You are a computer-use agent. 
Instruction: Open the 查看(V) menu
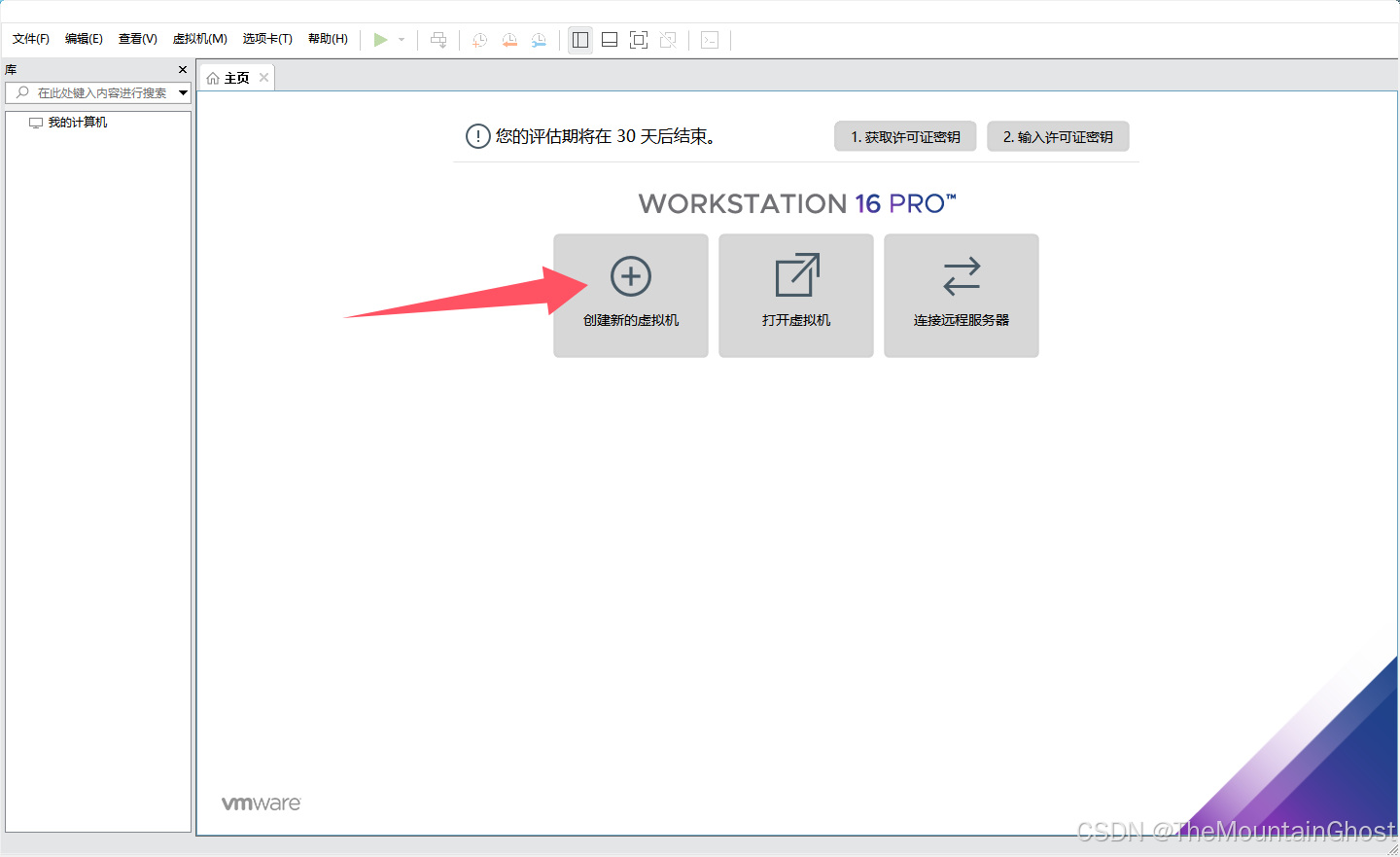point(138,39)
